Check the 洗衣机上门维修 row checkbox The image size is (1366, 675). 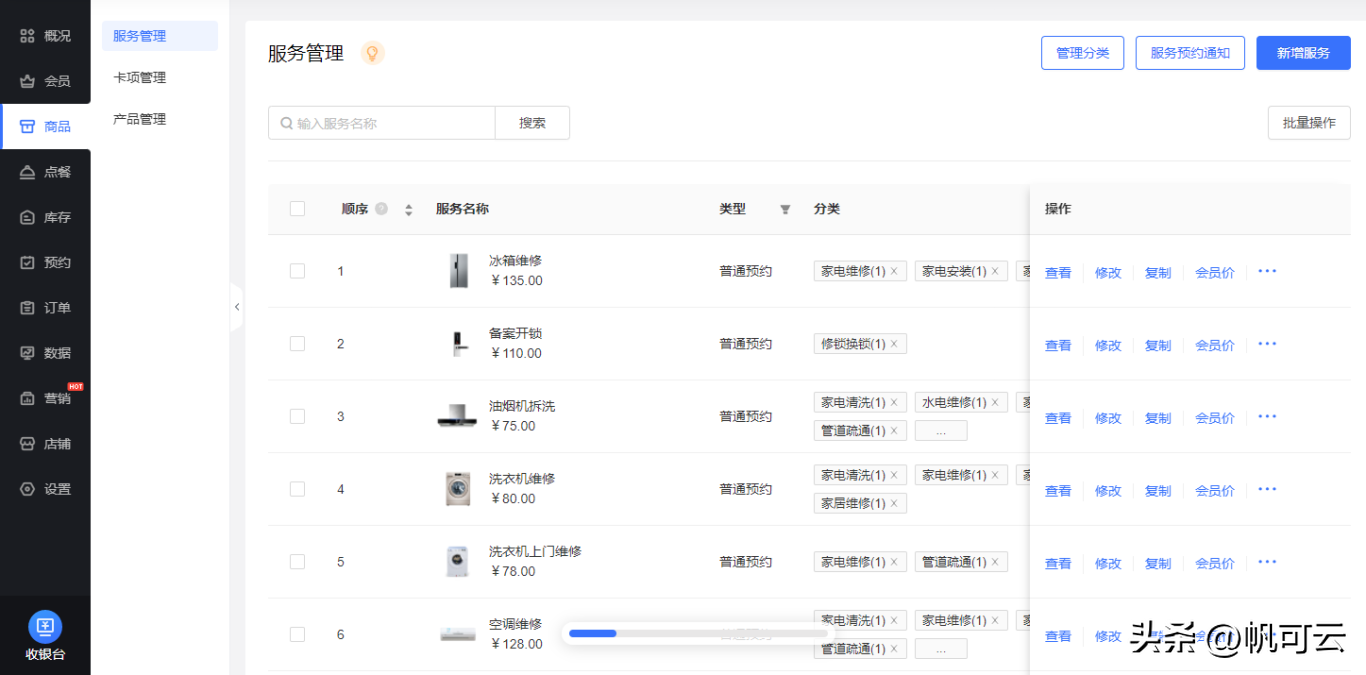point(297,562)
